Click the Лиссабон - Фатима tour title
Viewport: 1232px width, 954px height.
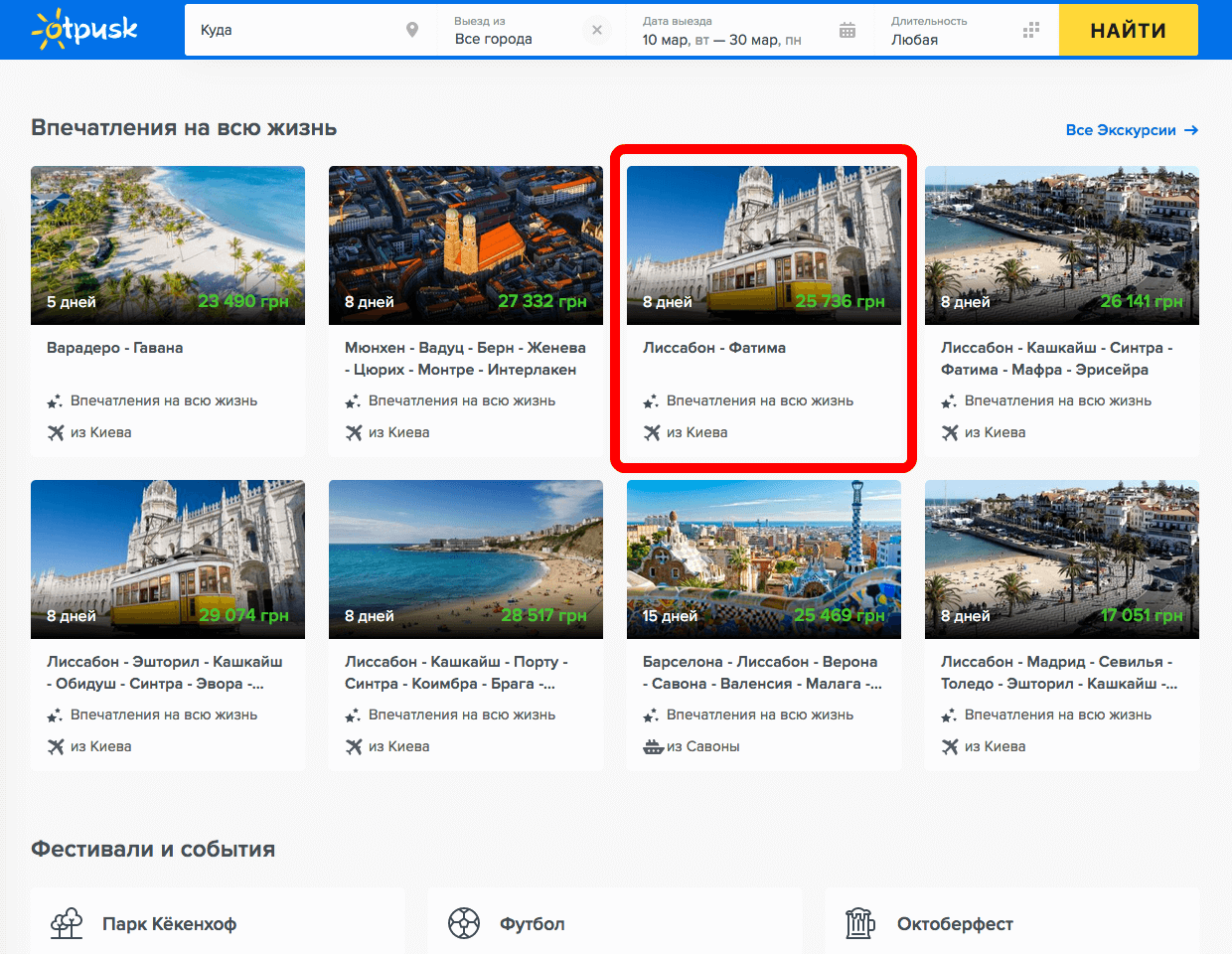click(714, 348)
